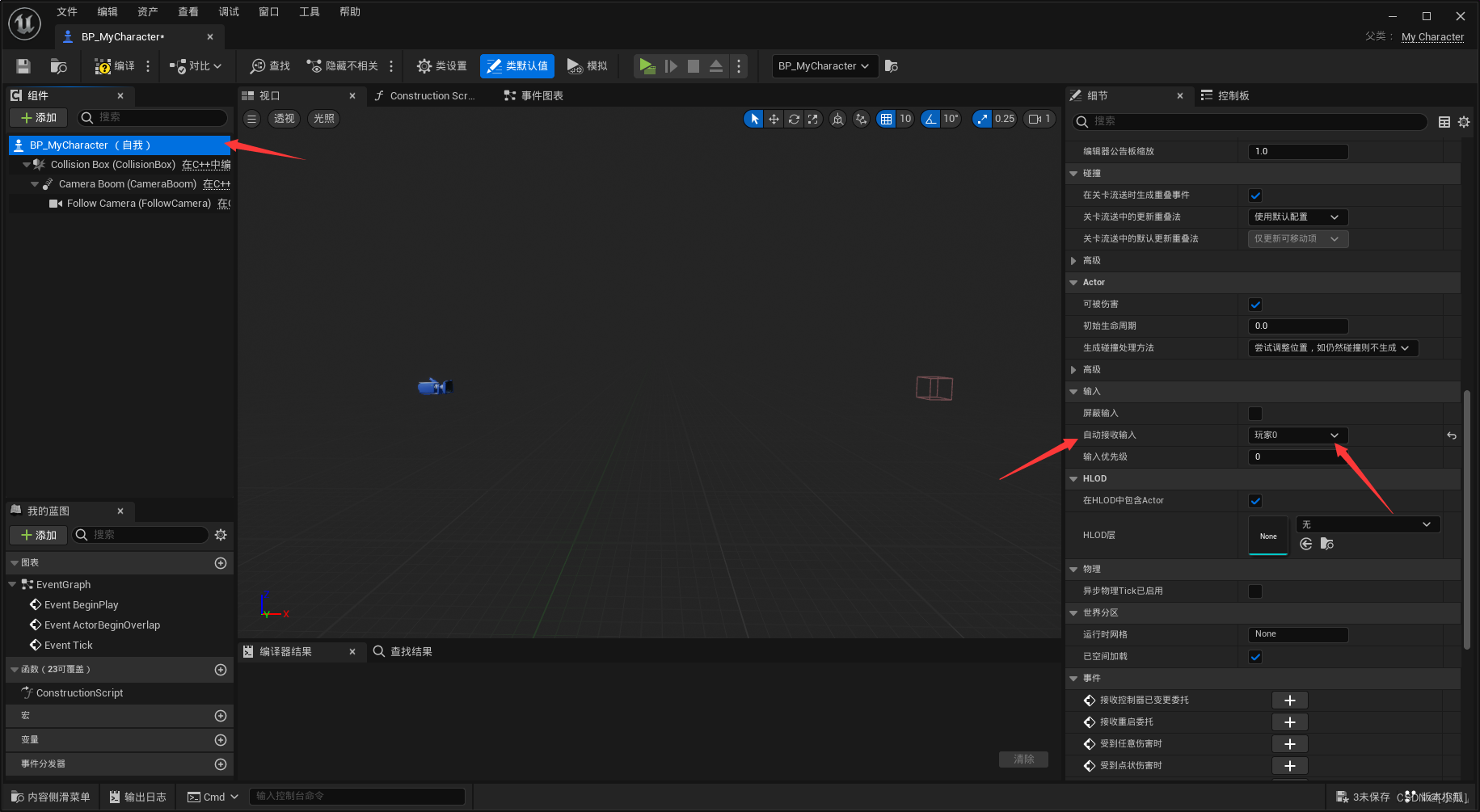Use selected asset arrow for HLOD layer
This screenshot has width=1480, height=812.
point(1306,544)
